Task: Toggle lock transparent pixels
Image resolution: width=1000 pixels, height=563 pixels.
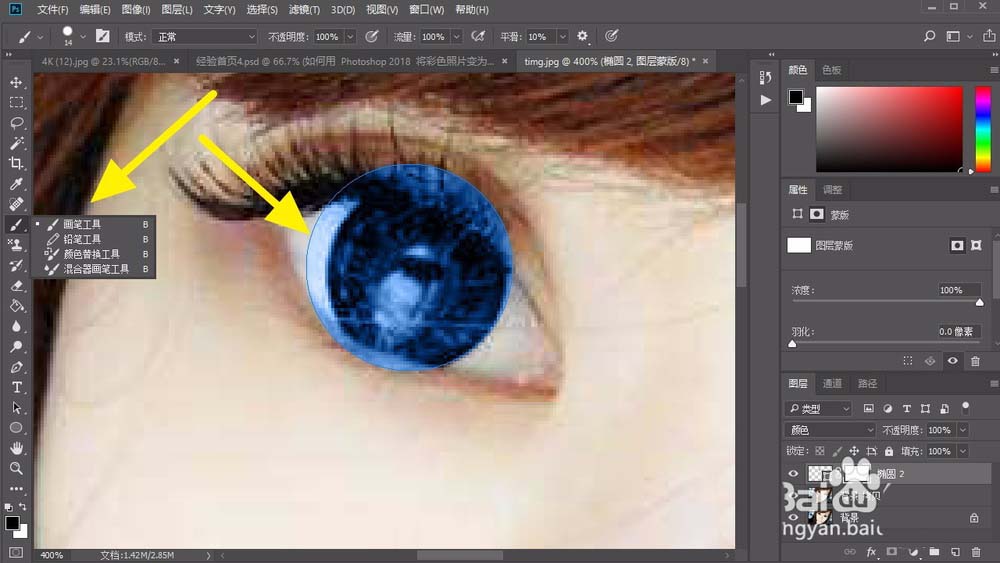Action: point(820,451)
